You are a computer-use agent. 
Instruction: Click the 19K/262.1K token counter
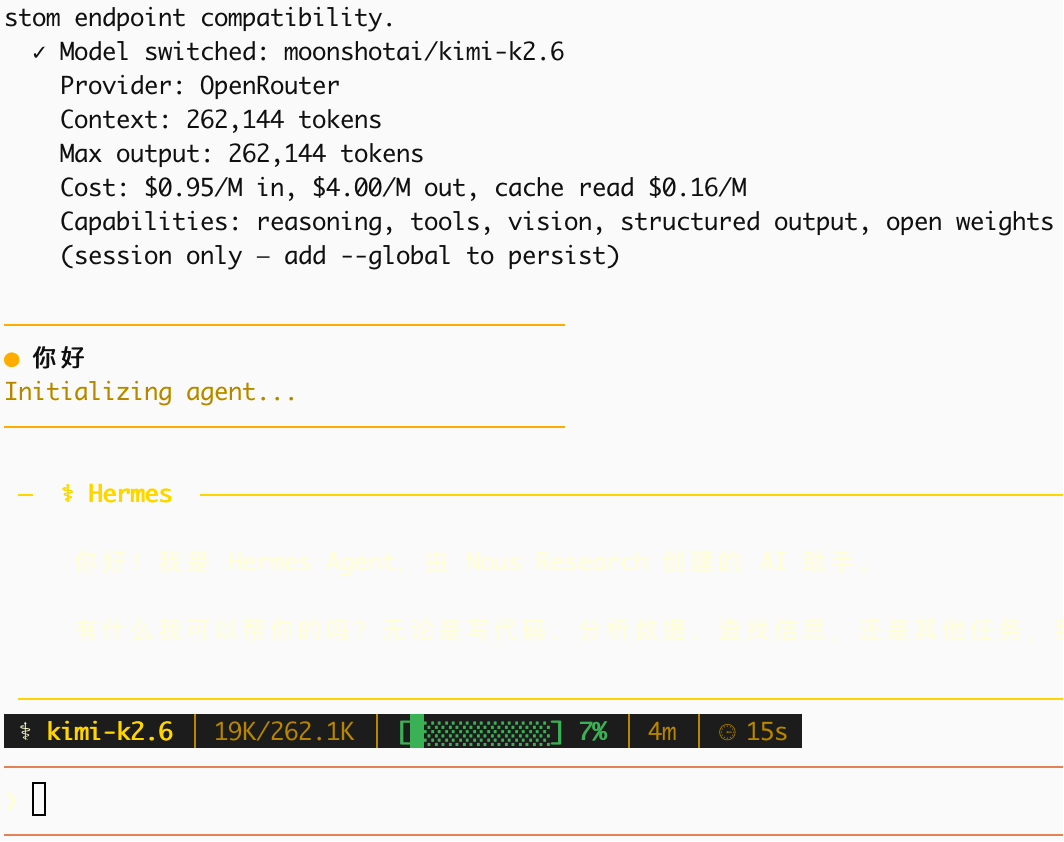click(x=284, y=731)
